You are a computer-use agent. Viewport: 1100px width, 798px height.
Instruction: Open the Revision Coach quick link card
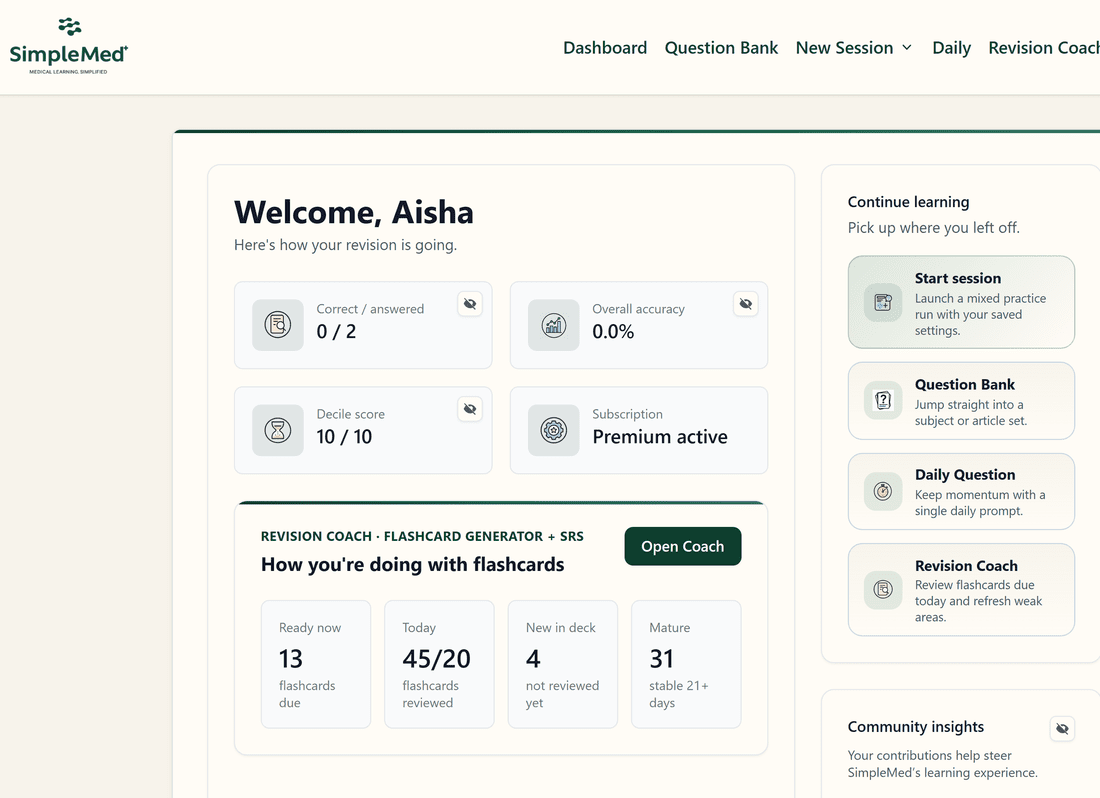tap(961, 590)
